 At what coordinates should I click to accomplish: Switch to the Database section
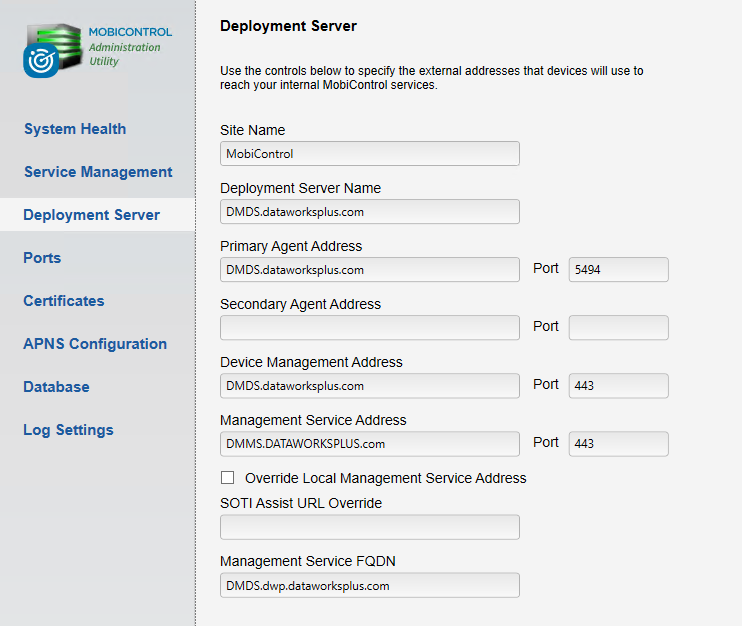click(56, 387)
